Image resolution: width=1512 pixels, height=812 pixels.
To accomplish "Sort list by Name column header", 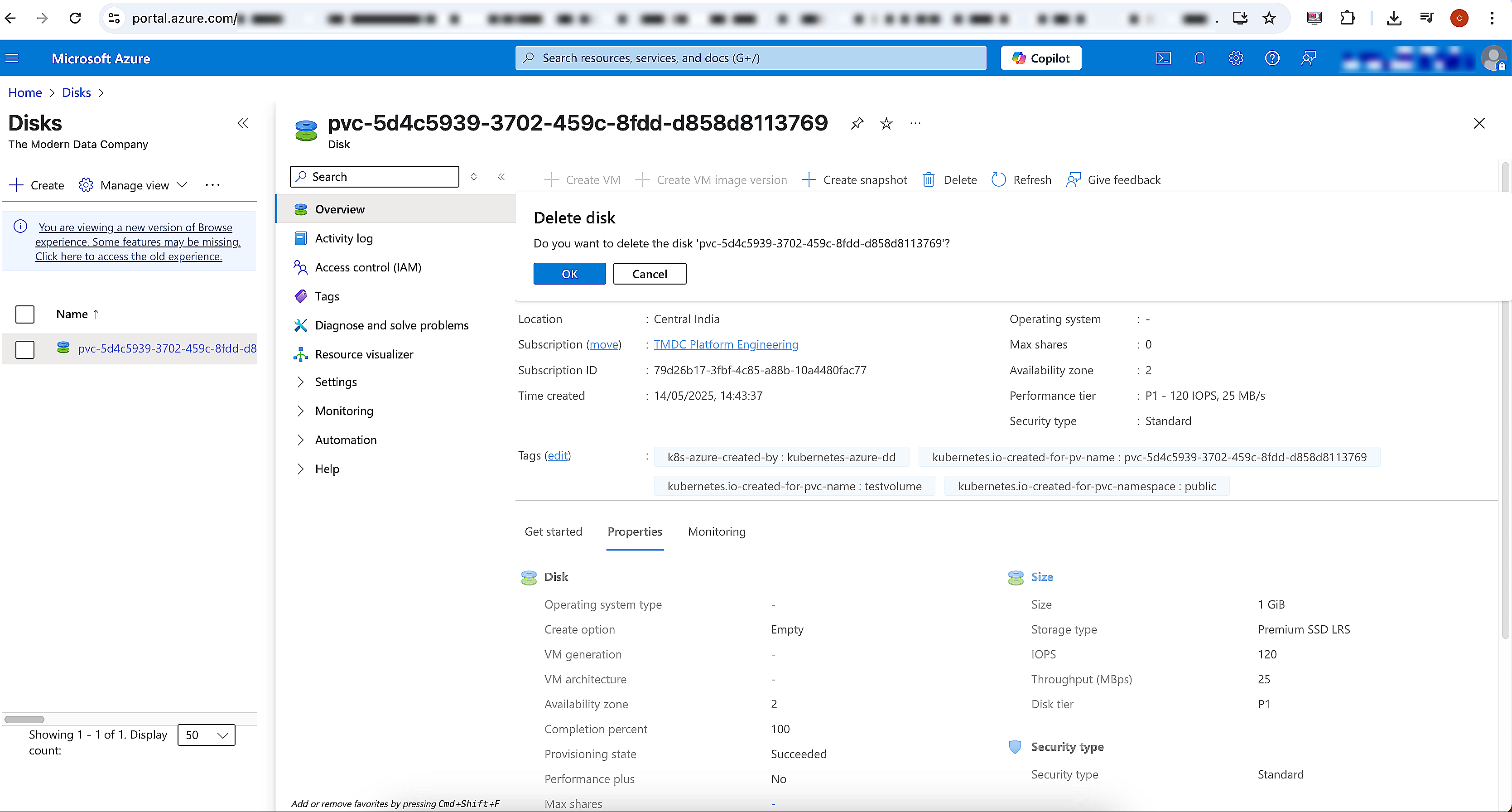I will pos(77,314).
